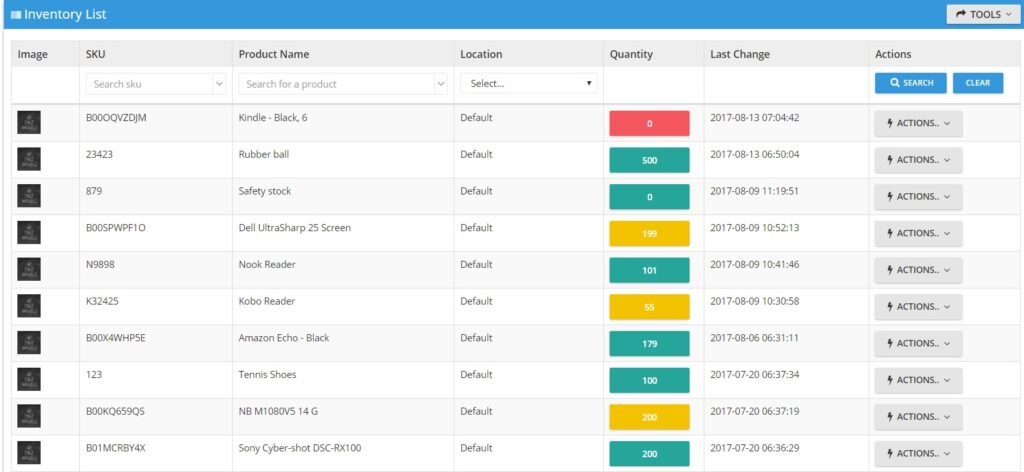This screenshot has width=1024, height=472.
Task: Expand the product search dropdown arrow
Action: [441, 84]
